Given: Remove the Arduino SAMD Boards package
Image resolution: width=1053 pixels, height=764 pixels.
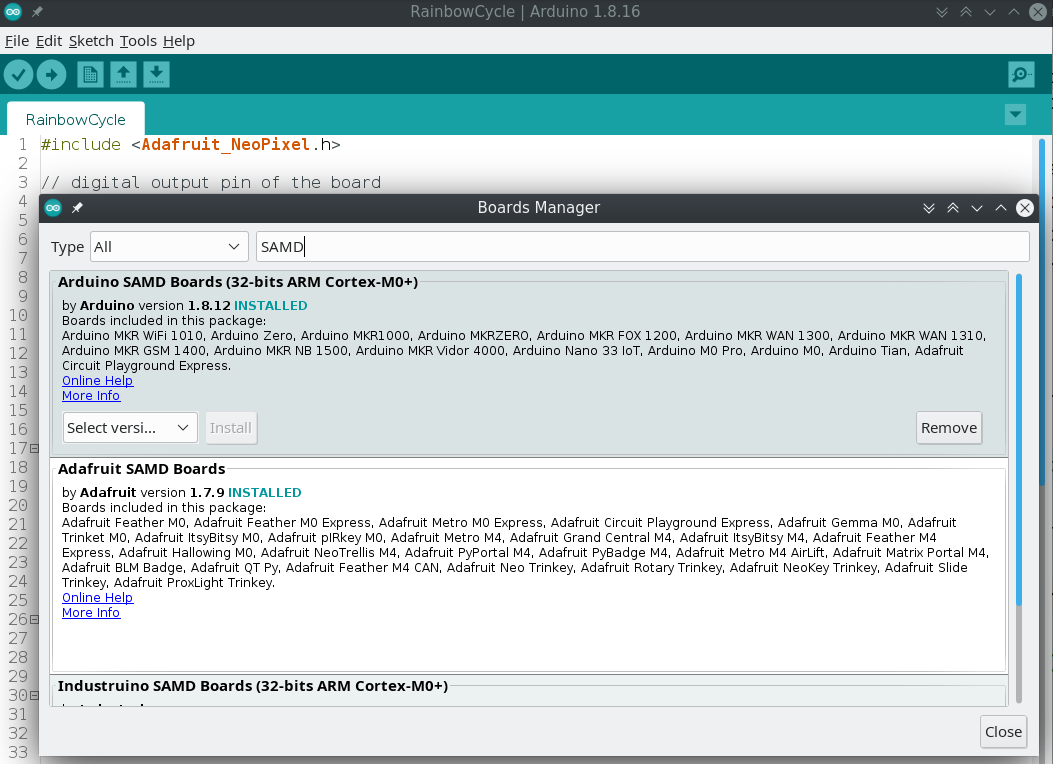Looking at the screenshot, I should tap(948, 427).
